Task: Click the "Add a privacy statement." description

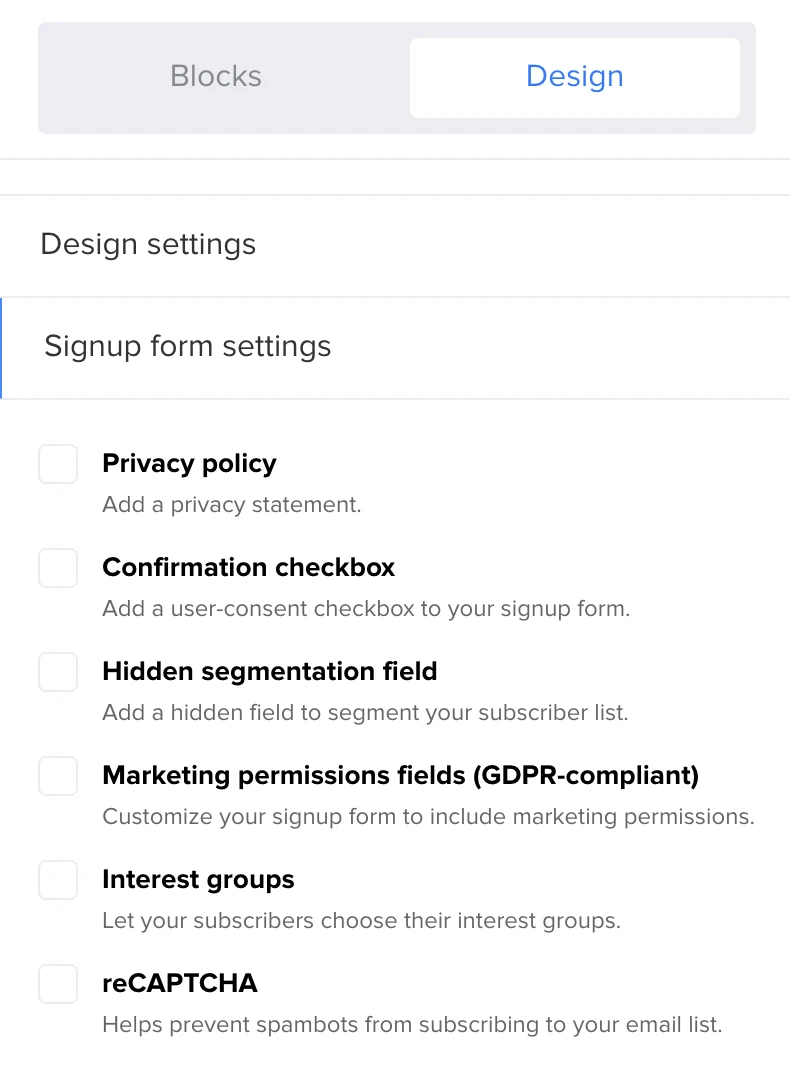Action: 232,505
